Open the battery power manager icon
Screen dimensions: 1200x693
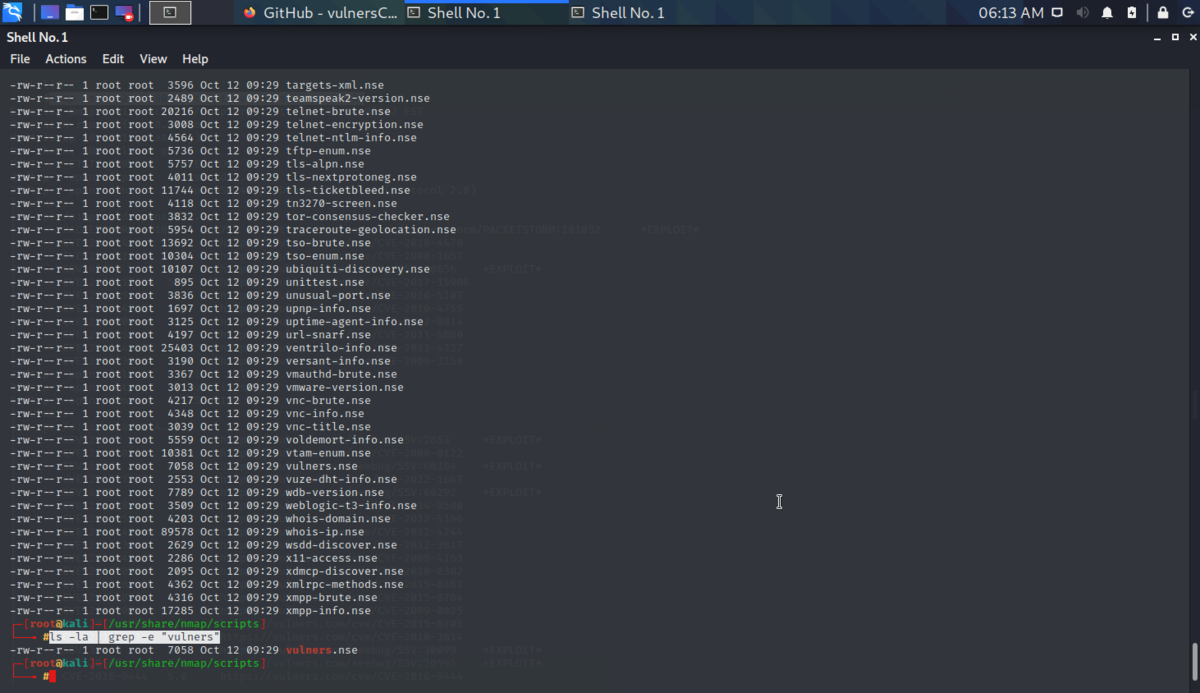point(1131,13)
